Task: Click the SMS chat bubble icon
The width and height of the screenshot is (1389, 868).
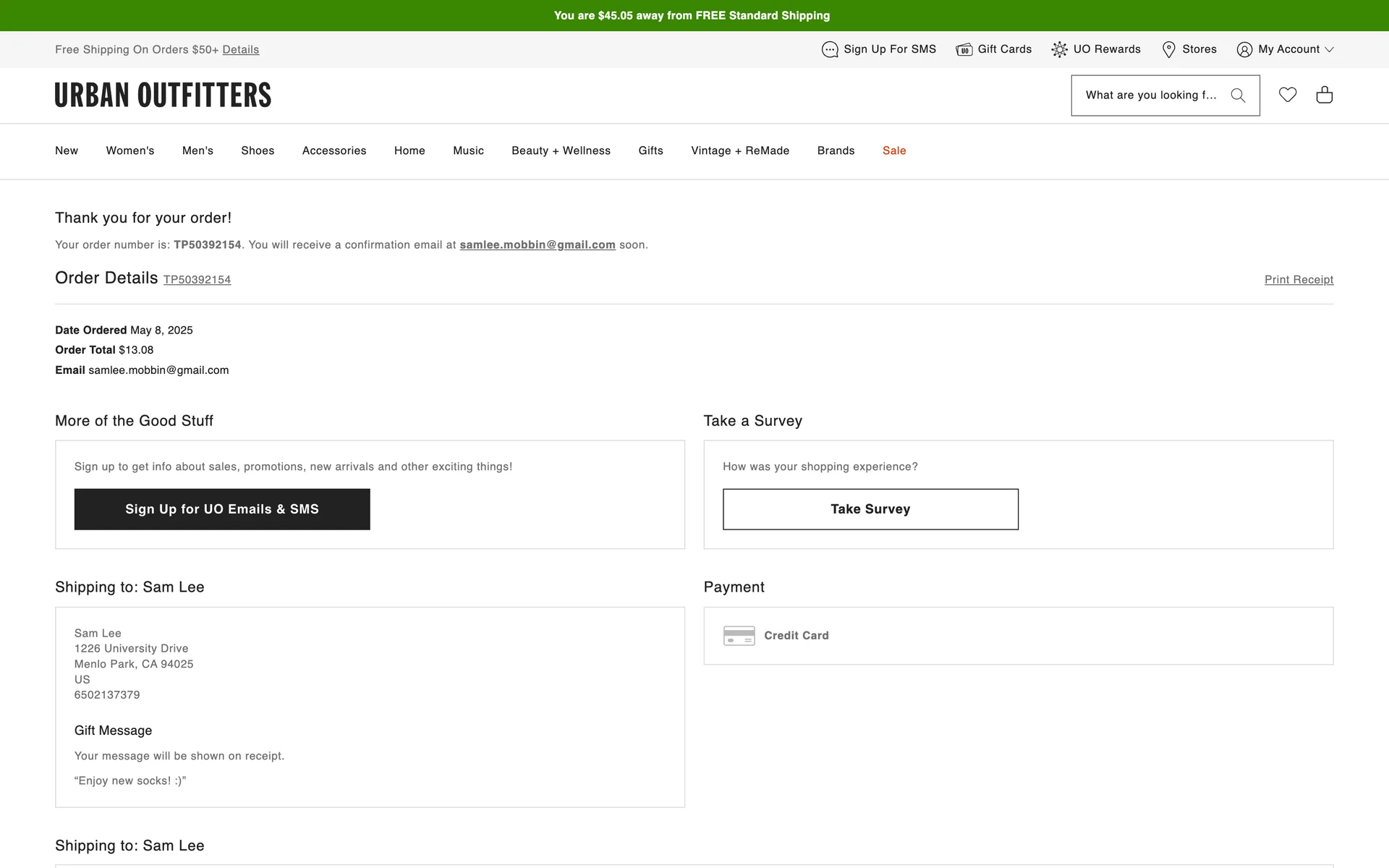Action: 830,49
